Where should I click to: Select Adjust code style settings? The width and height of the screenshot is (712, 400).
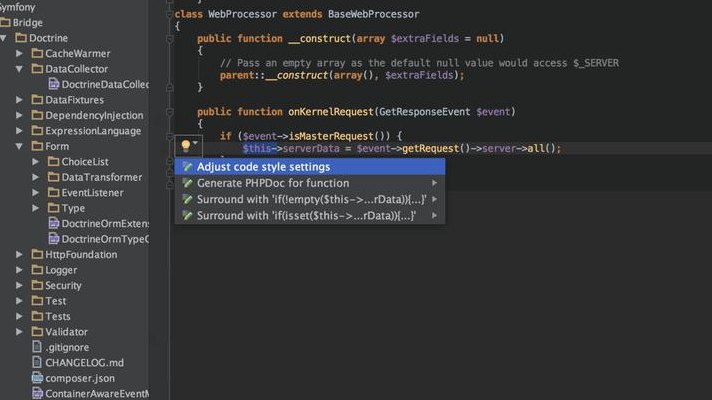(x=310, y=167)
